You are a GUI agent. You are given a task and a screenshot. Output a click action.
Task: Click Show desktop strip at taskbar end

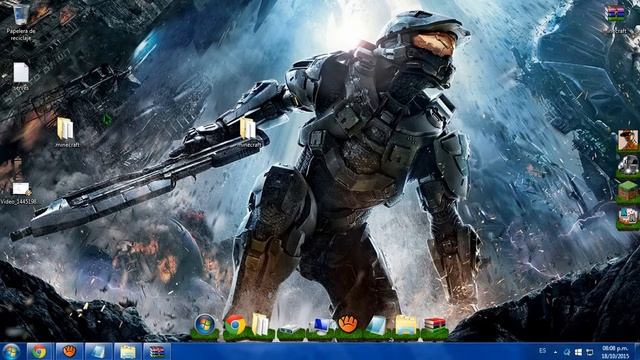tap(637, 352)
